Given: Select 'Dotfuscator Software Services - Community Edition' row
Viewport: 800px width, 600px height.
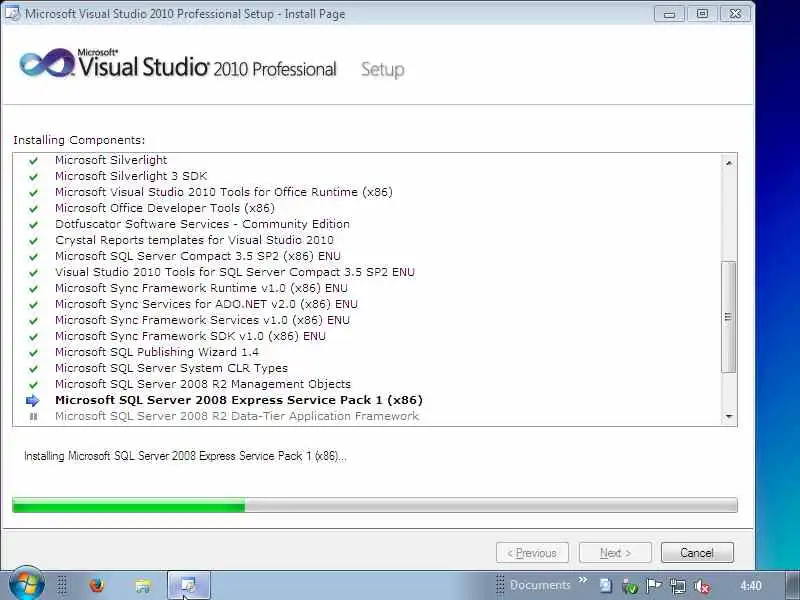Looking at the screenshot, I should pos(203,224).
